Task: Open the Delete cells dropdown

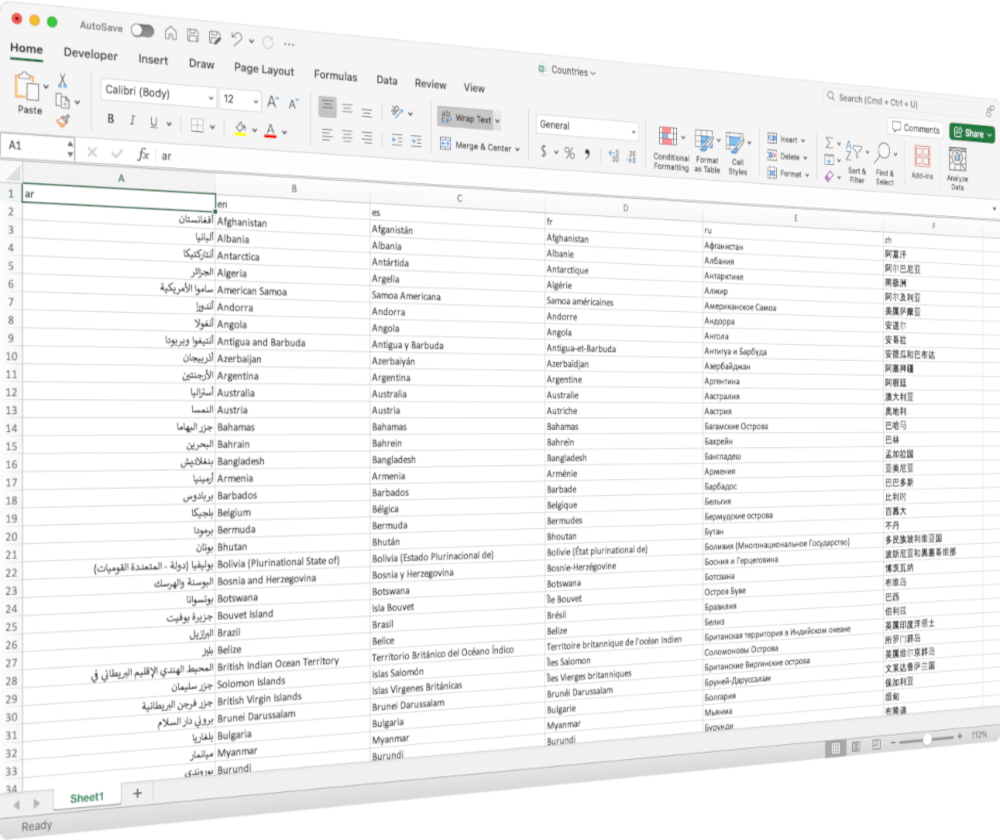Action: pyautogui.click(x=787, y=156)
